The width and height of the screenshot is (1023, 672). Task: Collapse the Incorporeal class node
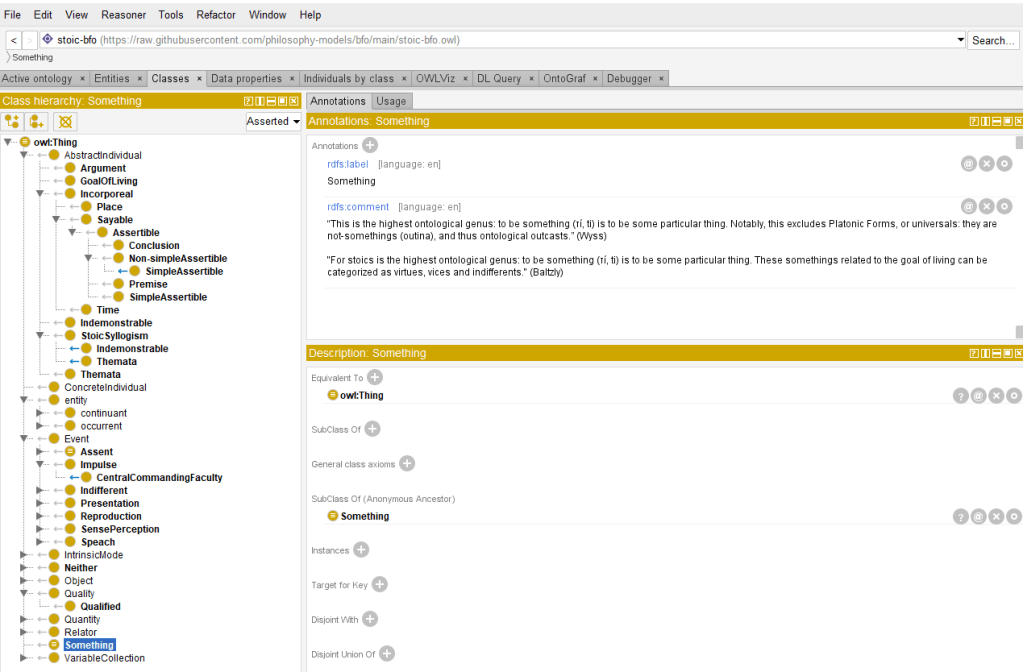click(x=41, y=194)
